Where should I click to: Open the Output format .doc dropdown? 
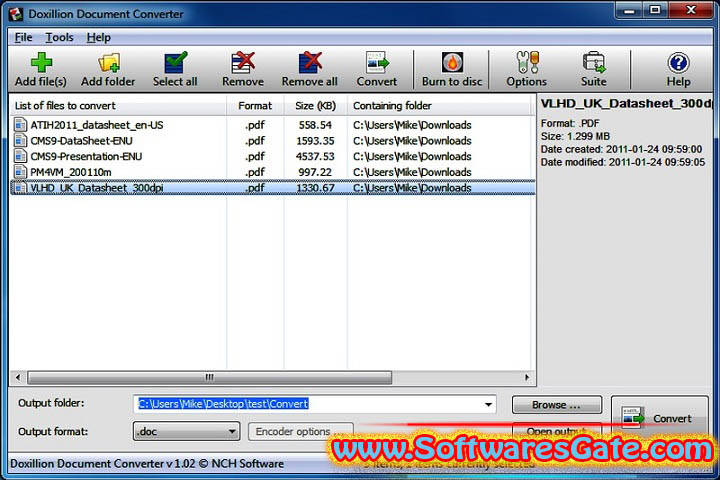(186, 431)
